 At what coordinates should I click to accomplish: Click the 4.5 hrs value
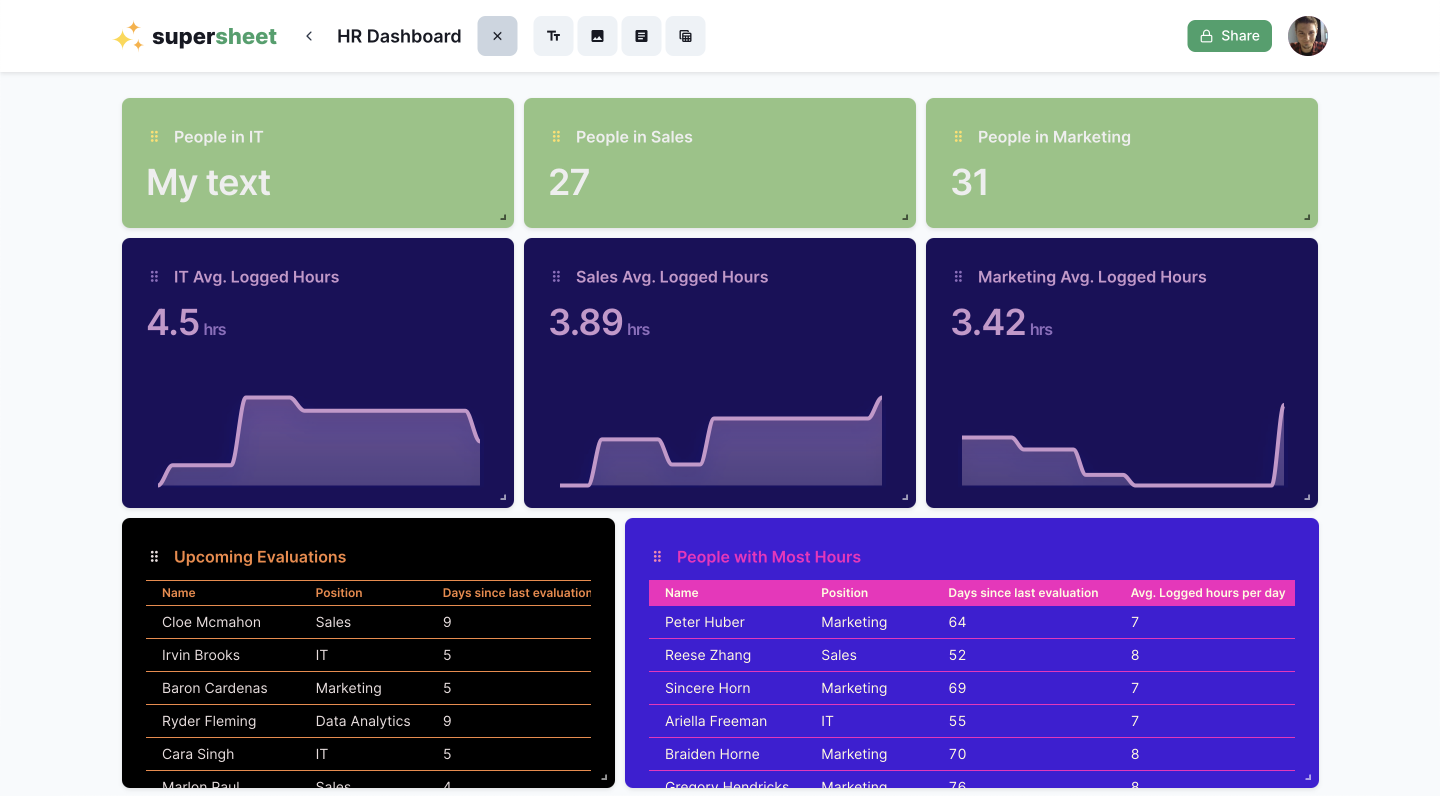[x=186, y=323]
